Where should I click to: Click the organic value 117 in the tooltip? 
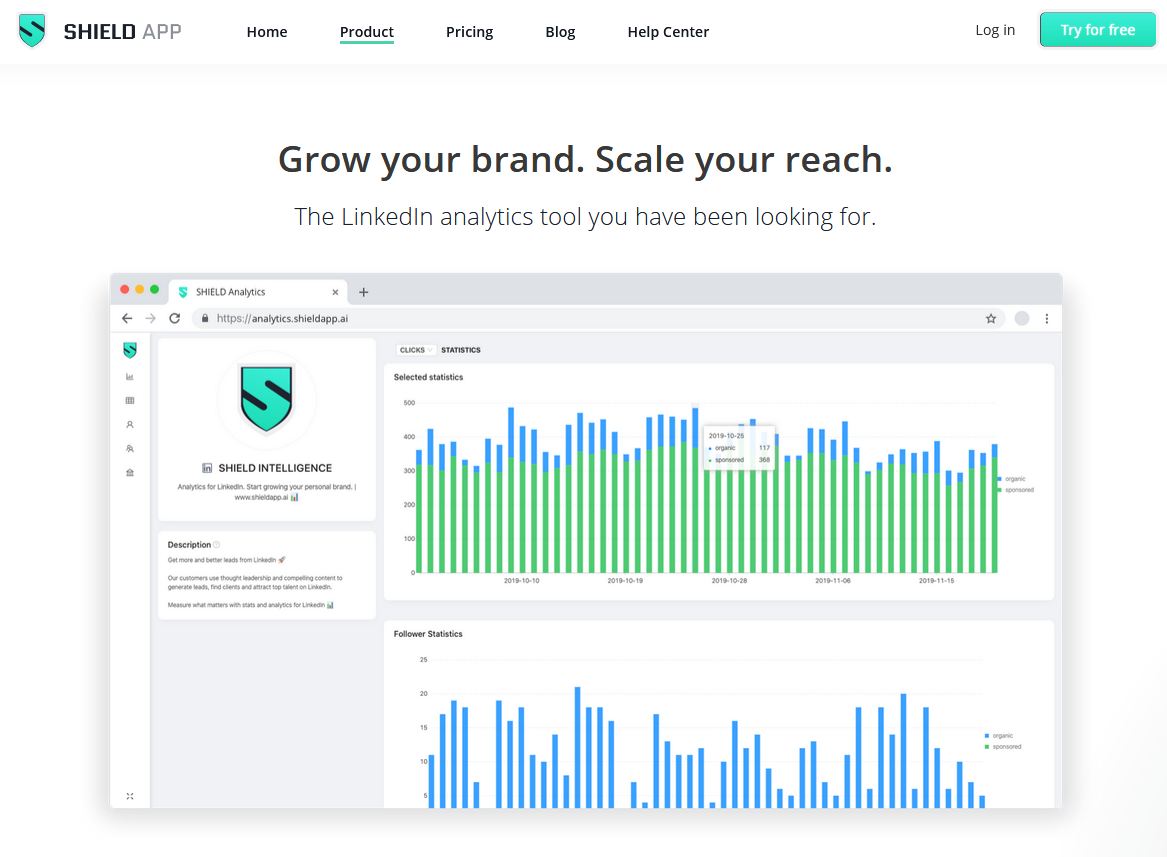click(764, 448)
